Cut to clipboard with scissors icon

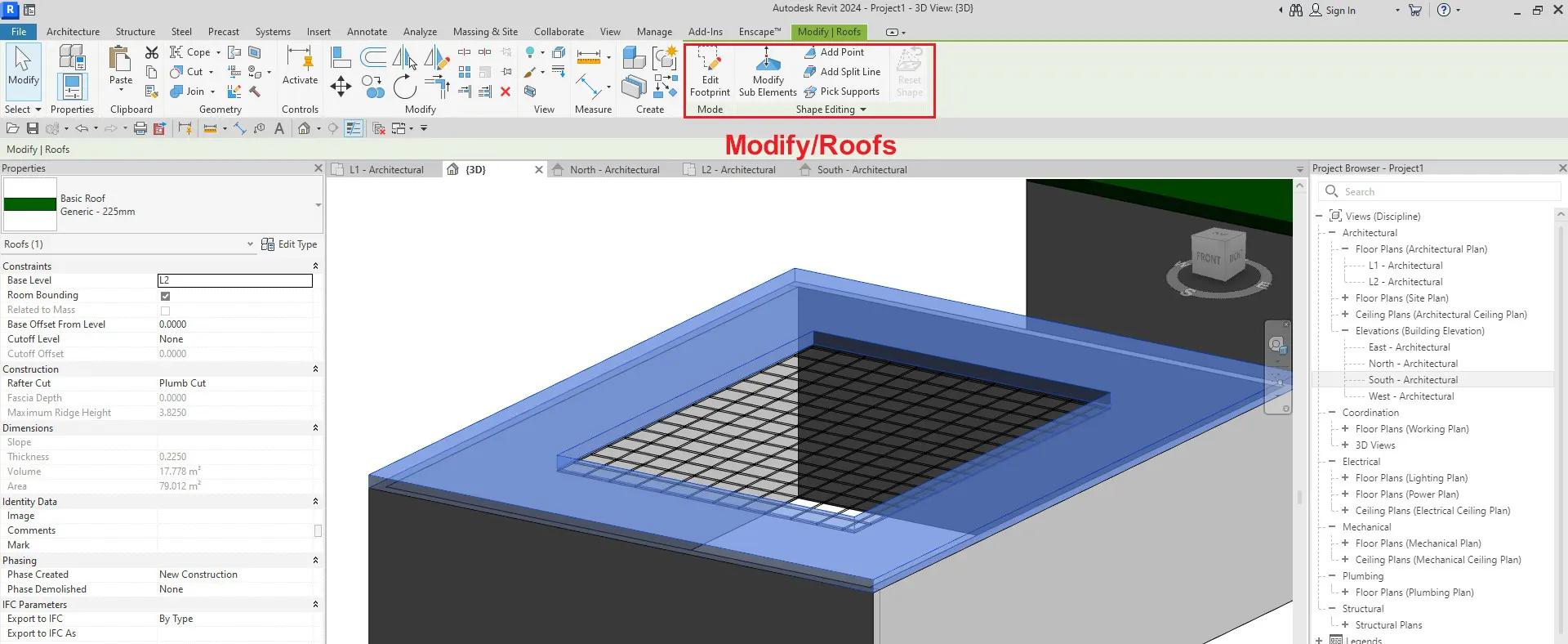(152, 52)
